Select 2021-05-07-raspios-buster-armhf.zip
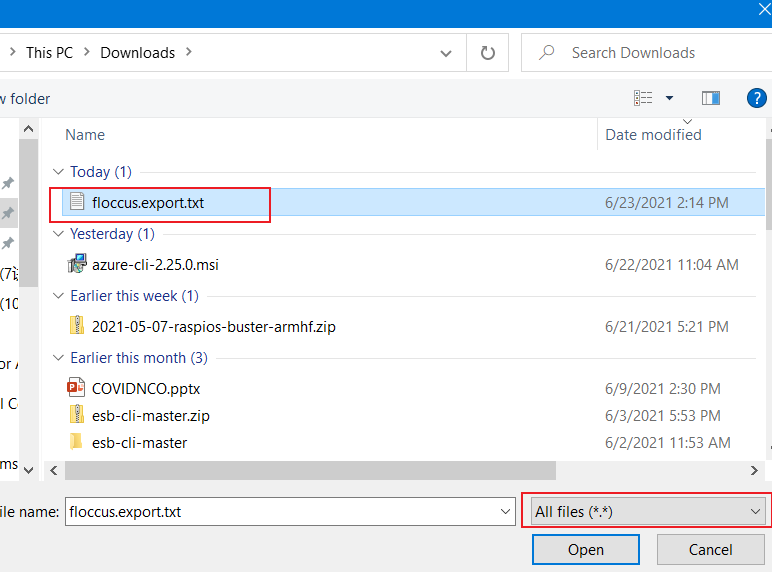 [x=214, y=327]
